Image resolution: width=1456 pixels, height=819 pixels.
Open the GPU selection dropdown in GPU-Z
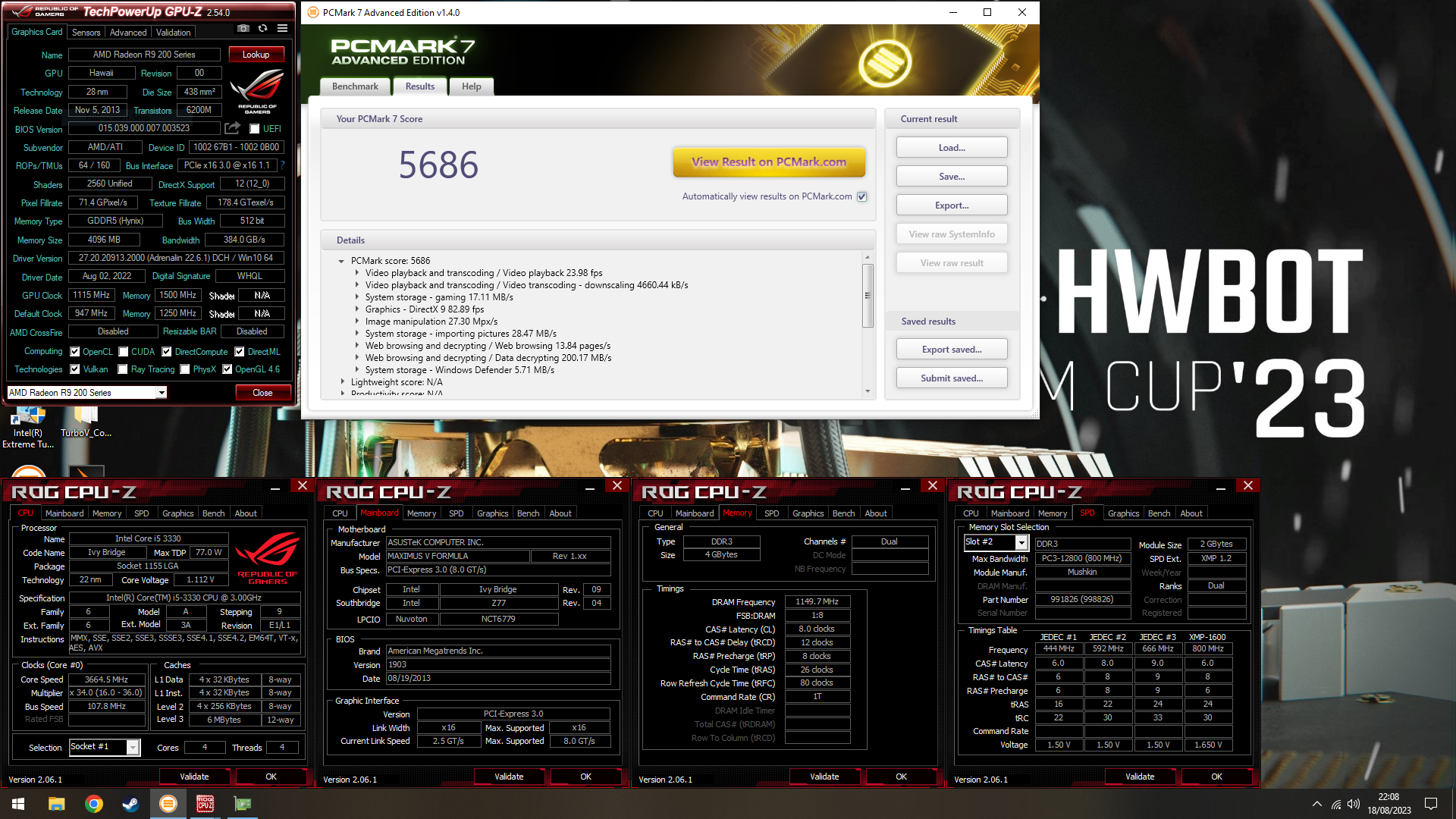162,393
